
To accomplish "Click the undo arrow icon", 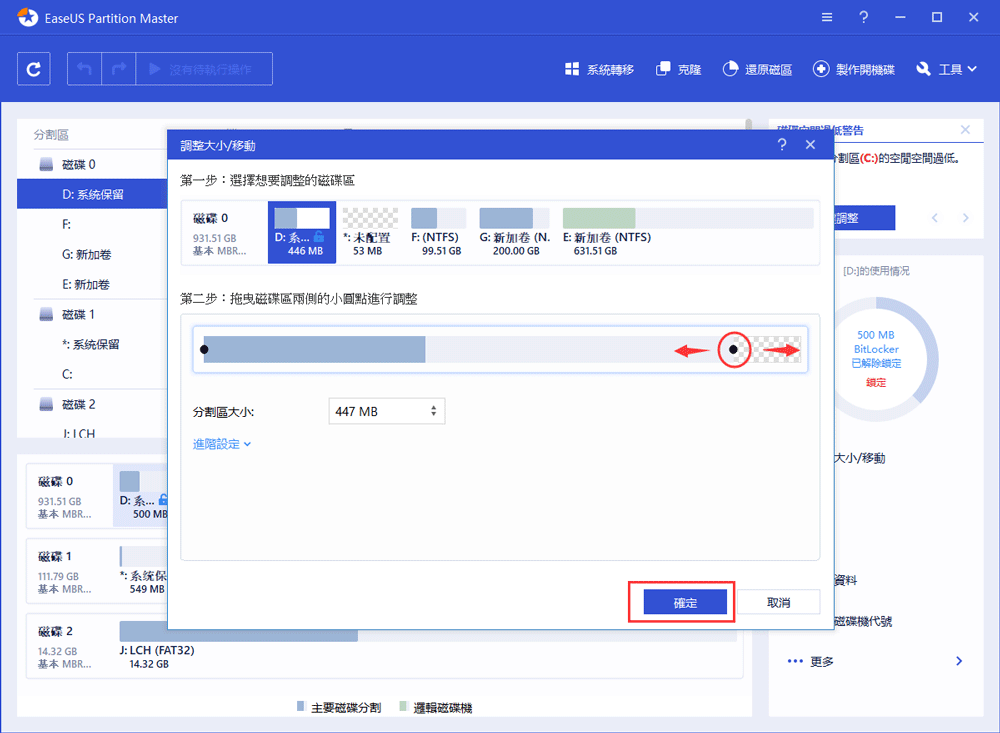I will [x=84, y=68].
